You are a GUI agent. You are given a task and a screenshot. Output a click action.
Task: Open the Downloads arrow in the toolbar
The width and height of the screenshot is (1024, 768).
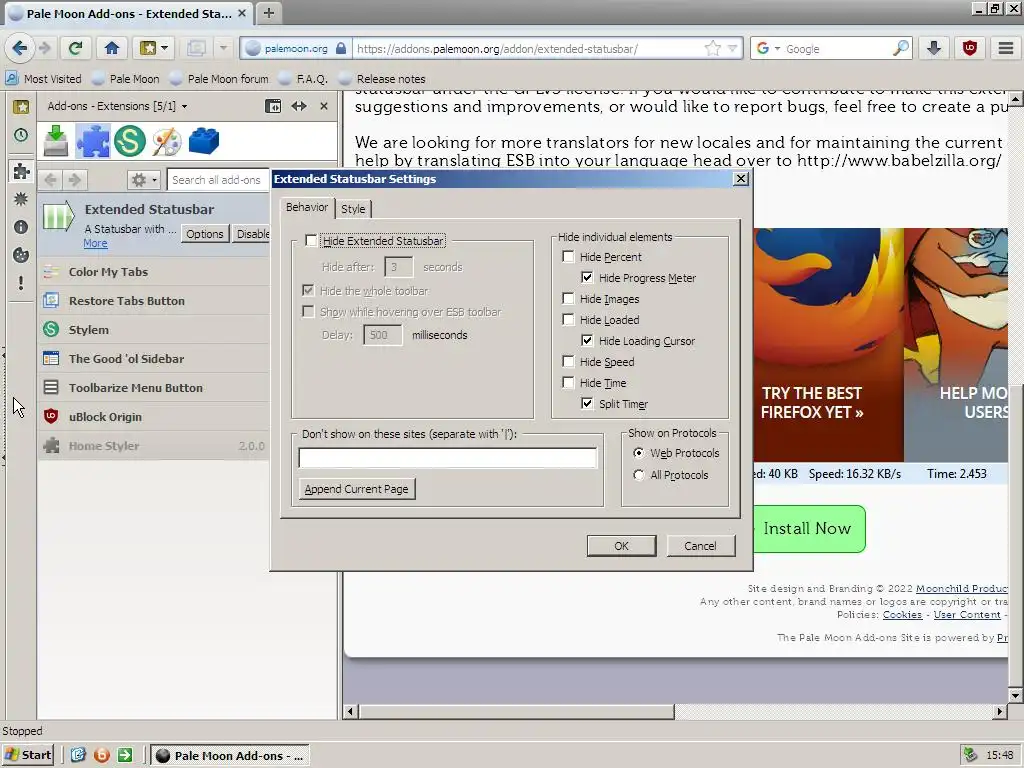tap(934, 48)
